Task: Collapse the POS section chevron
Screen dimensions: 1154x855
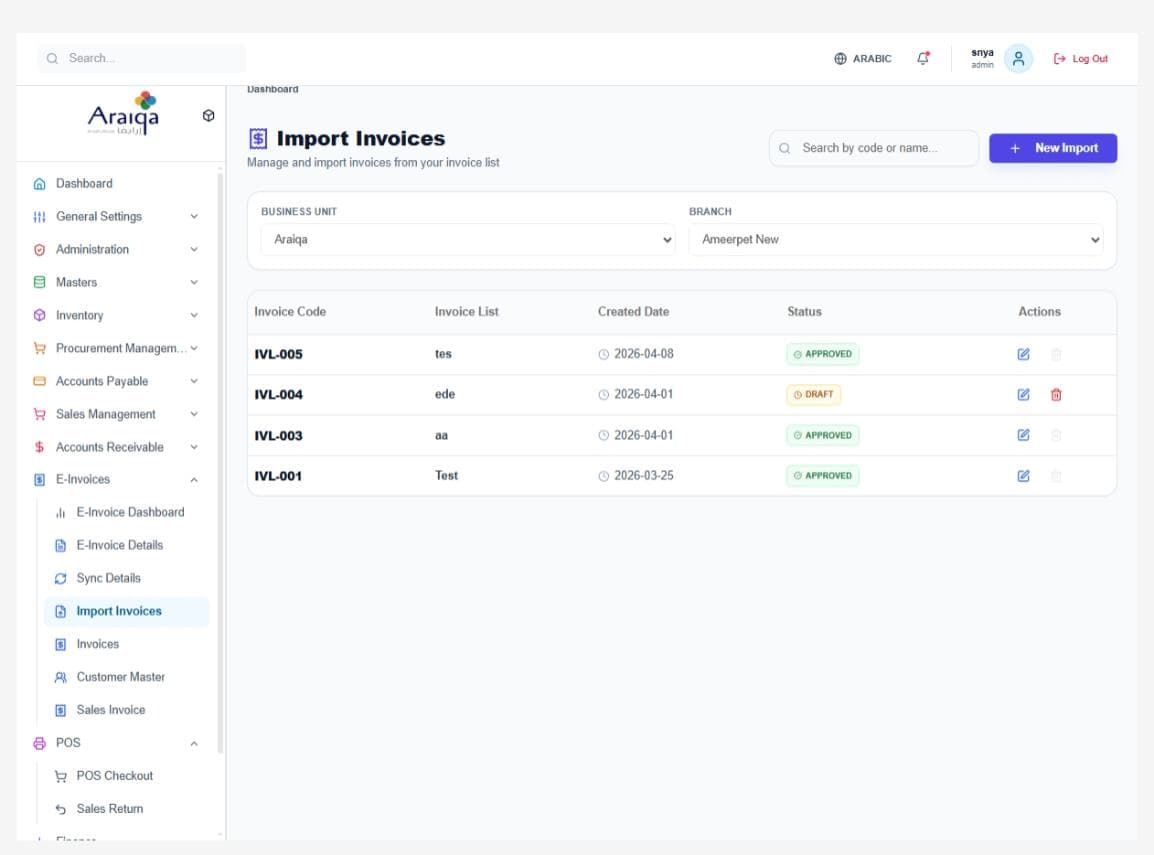Action: [x=194, y=743]
